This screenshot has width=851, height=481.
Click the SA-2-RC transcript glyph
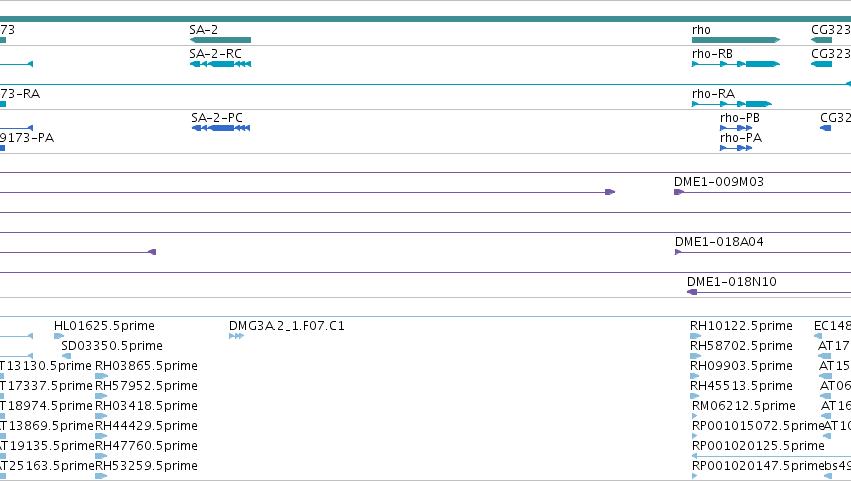coord(220,64)
